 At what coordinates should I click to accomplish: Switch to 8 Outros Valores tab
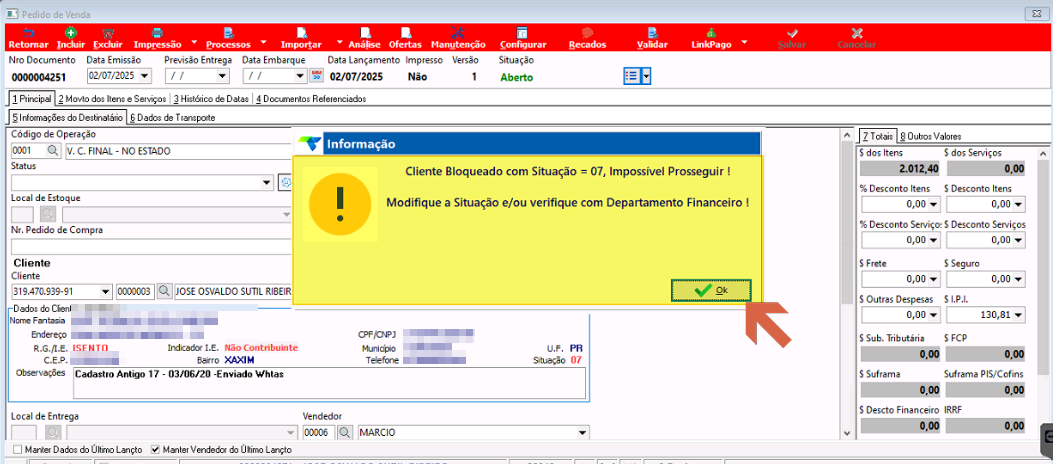pos(931,136)
